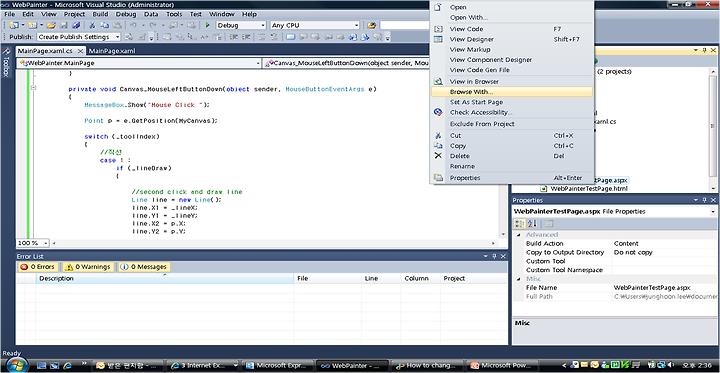Image resolution: width=720 pixels, height=373 pixels.
Task: Open the Windows Start orb
Action: click(x=17, y=365)
